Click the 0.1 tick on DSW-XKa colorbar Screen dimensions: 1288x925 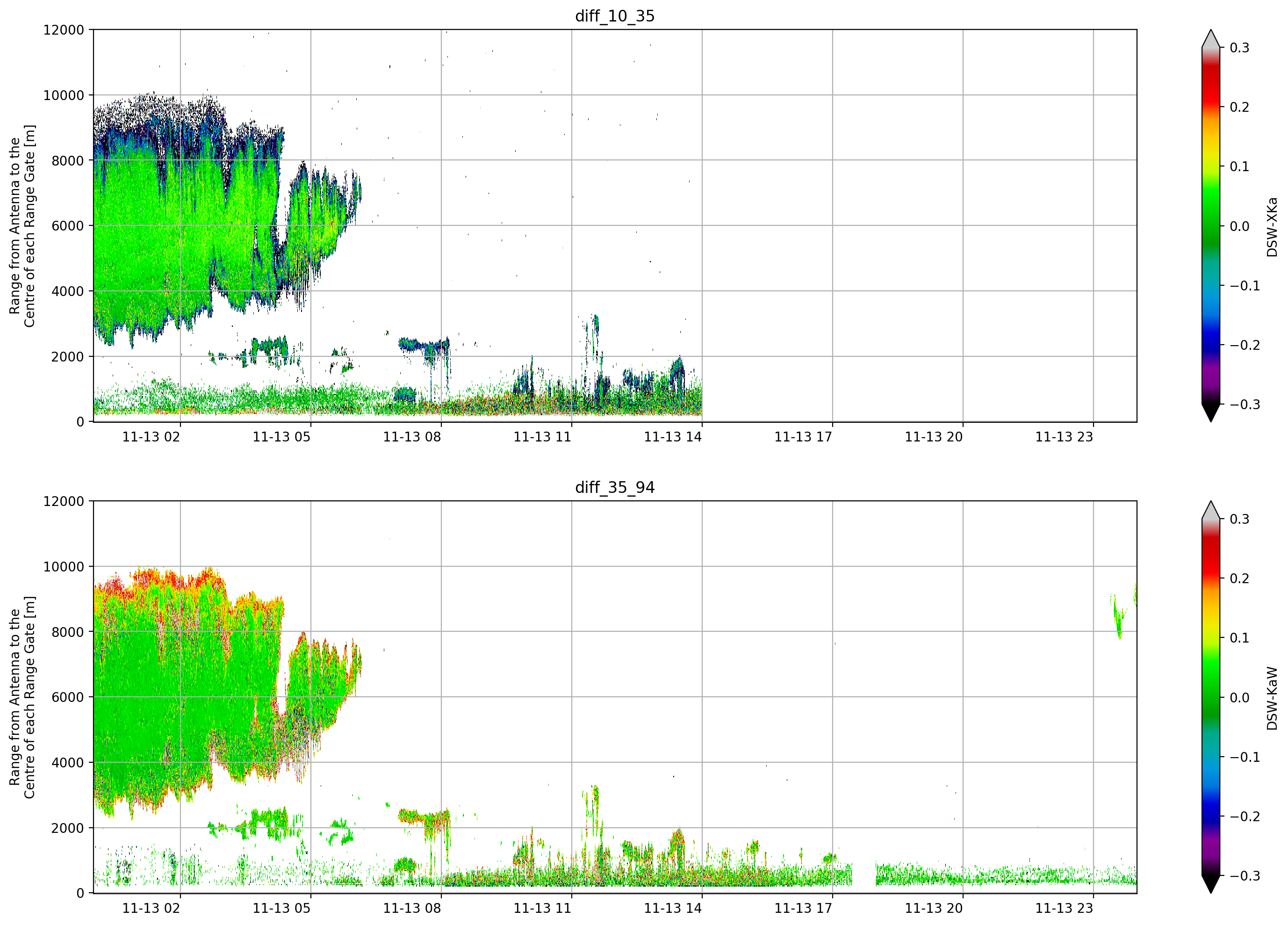point(1240,167)
